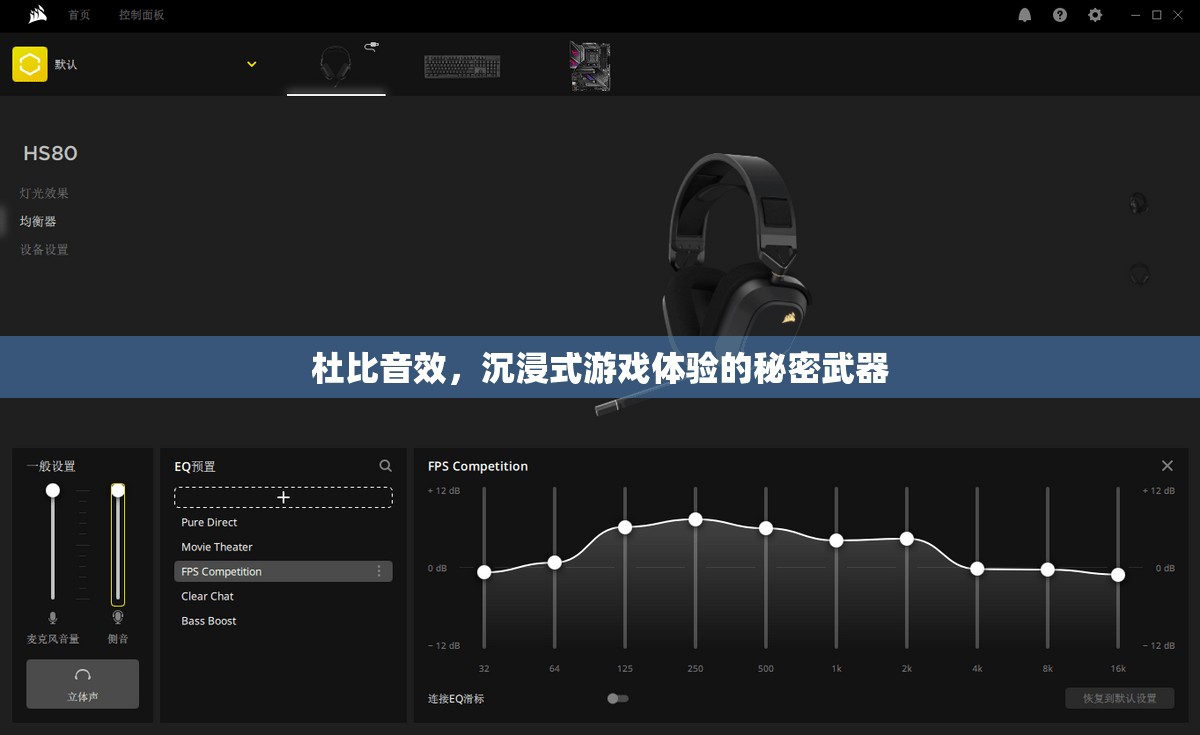The width and height of the screenshot is (1200, 735).
Task: Add a new EQ preset with plus
Action: tap(283, 497)
